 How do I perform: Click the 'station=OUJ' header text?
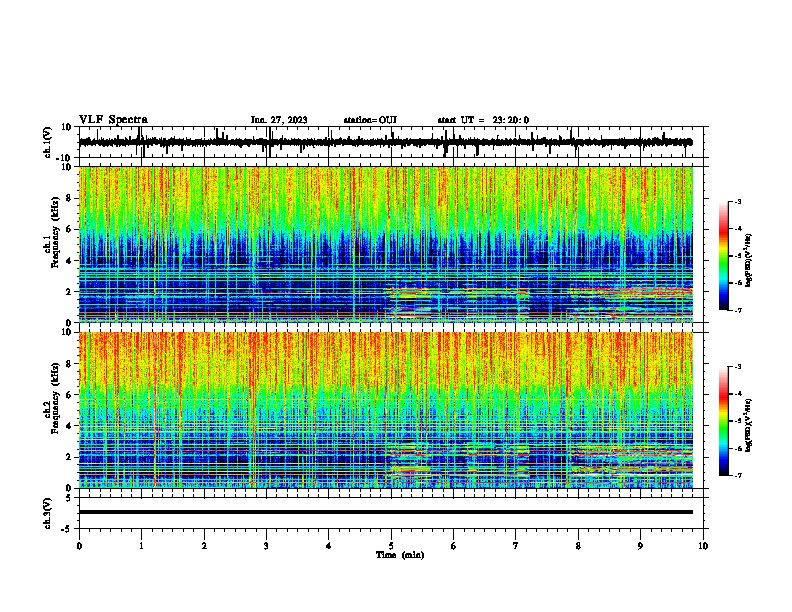click(x=370, y=120)
